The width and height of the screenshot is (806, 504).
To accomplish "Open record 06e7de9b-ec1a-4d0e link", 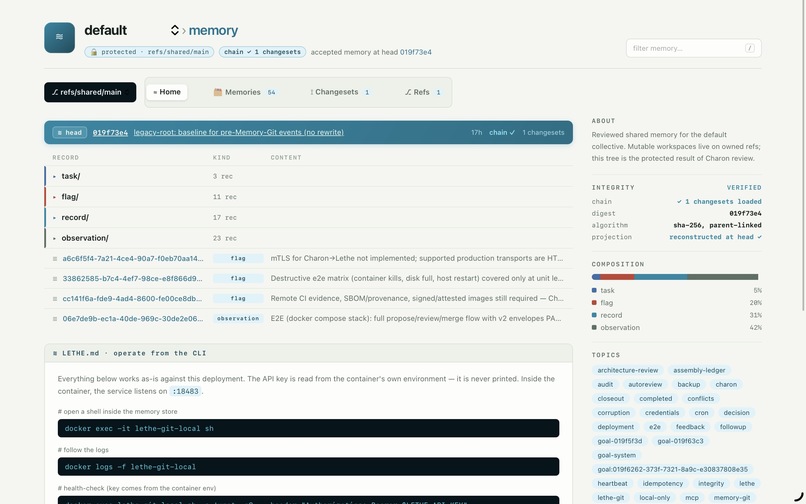I will click(133, 318).
